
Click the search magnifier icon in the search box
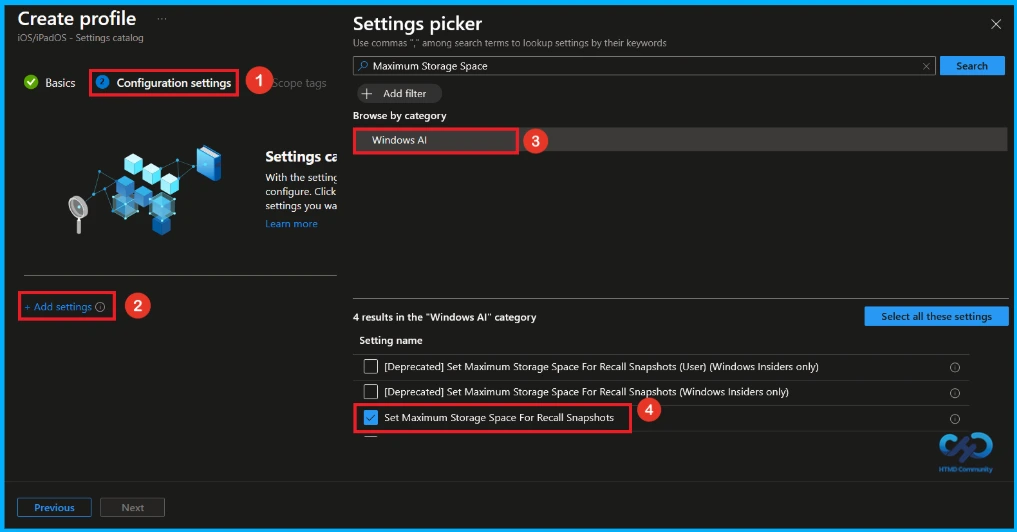(363, 66)
